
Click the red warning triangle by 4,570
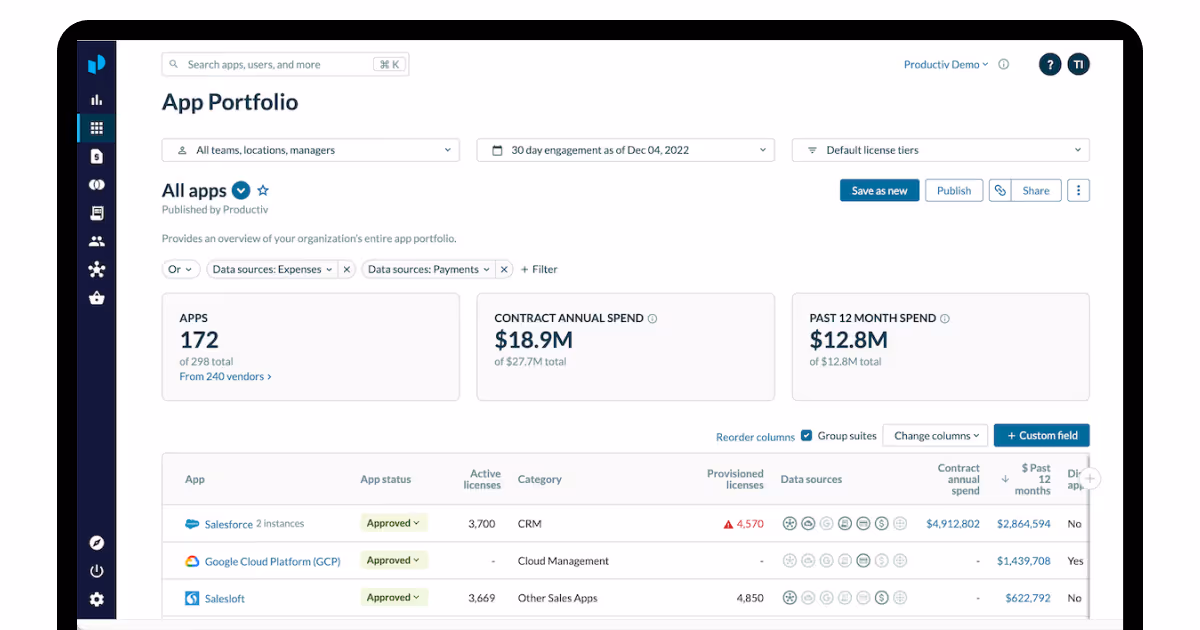coord(728,524)
